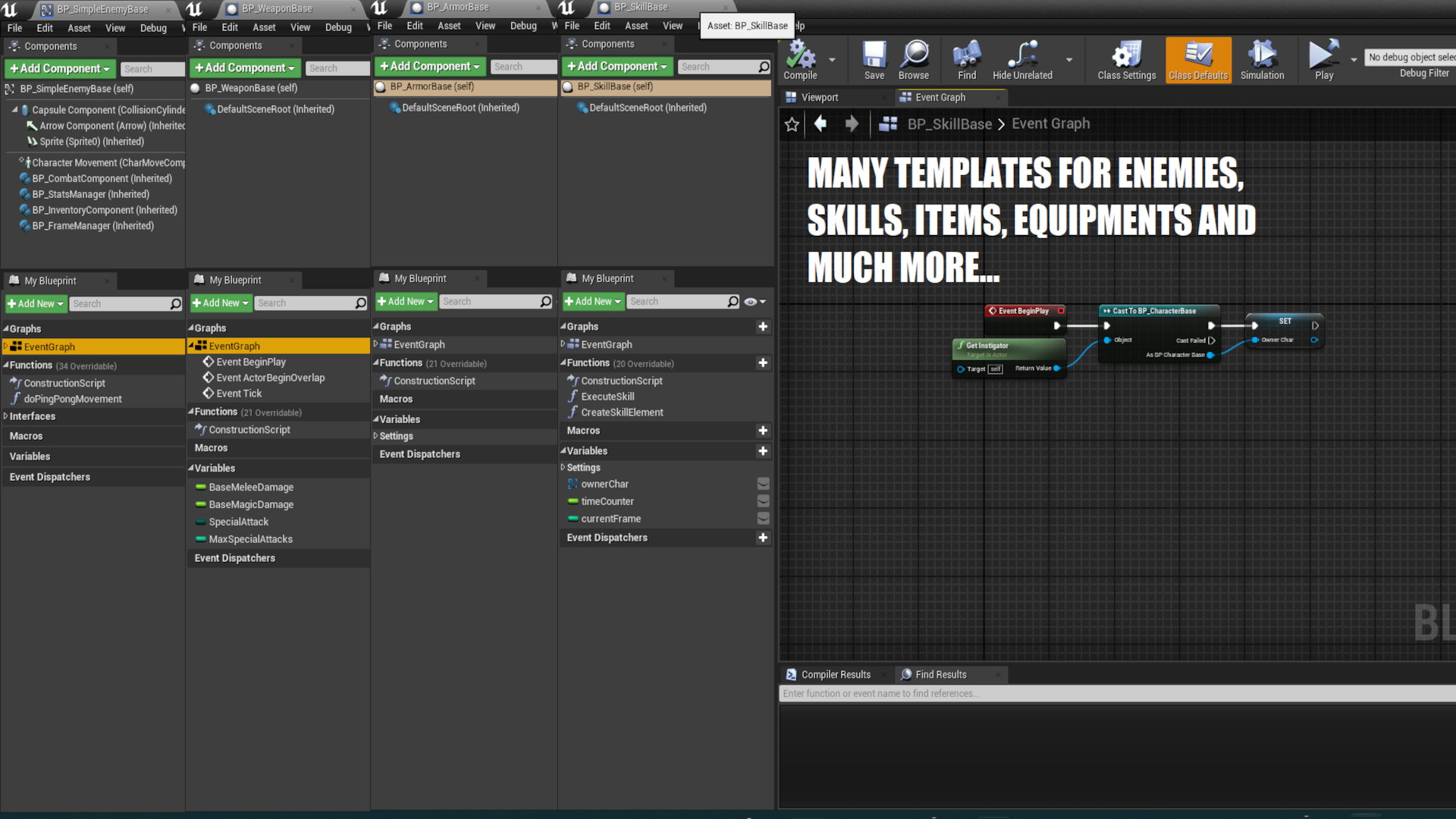Image resolution: width=1456 pixels, height=819 pixels.
Task: Click Add New in BP_ArmorBase panel
Action: (x=406, y=302)
